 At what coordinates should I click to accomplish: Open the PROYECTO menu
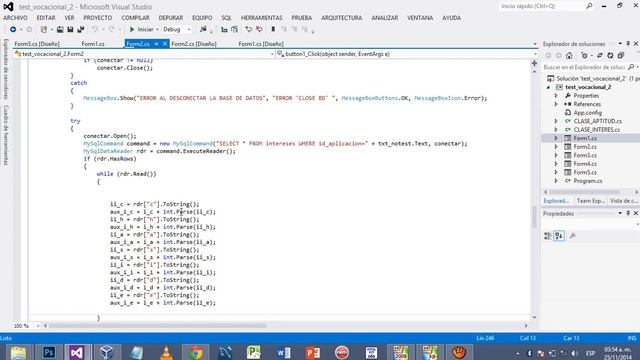pyautogui.click(x=98, y=18)
